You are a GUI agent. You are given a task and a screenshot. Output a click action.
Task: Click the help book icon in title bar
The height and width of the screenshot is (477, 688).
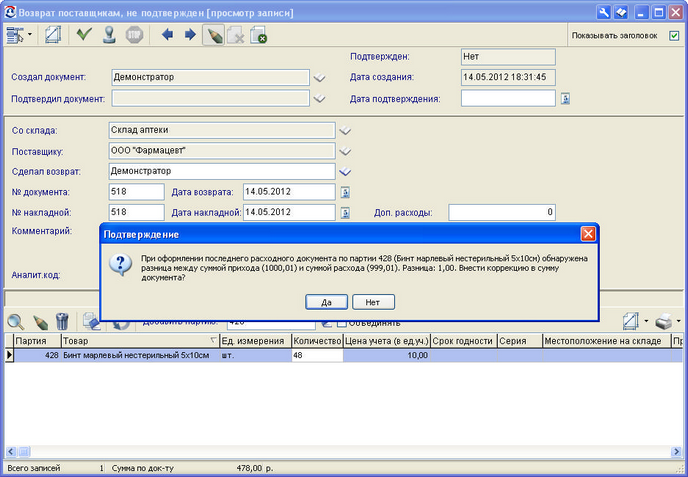pos(621,12)
